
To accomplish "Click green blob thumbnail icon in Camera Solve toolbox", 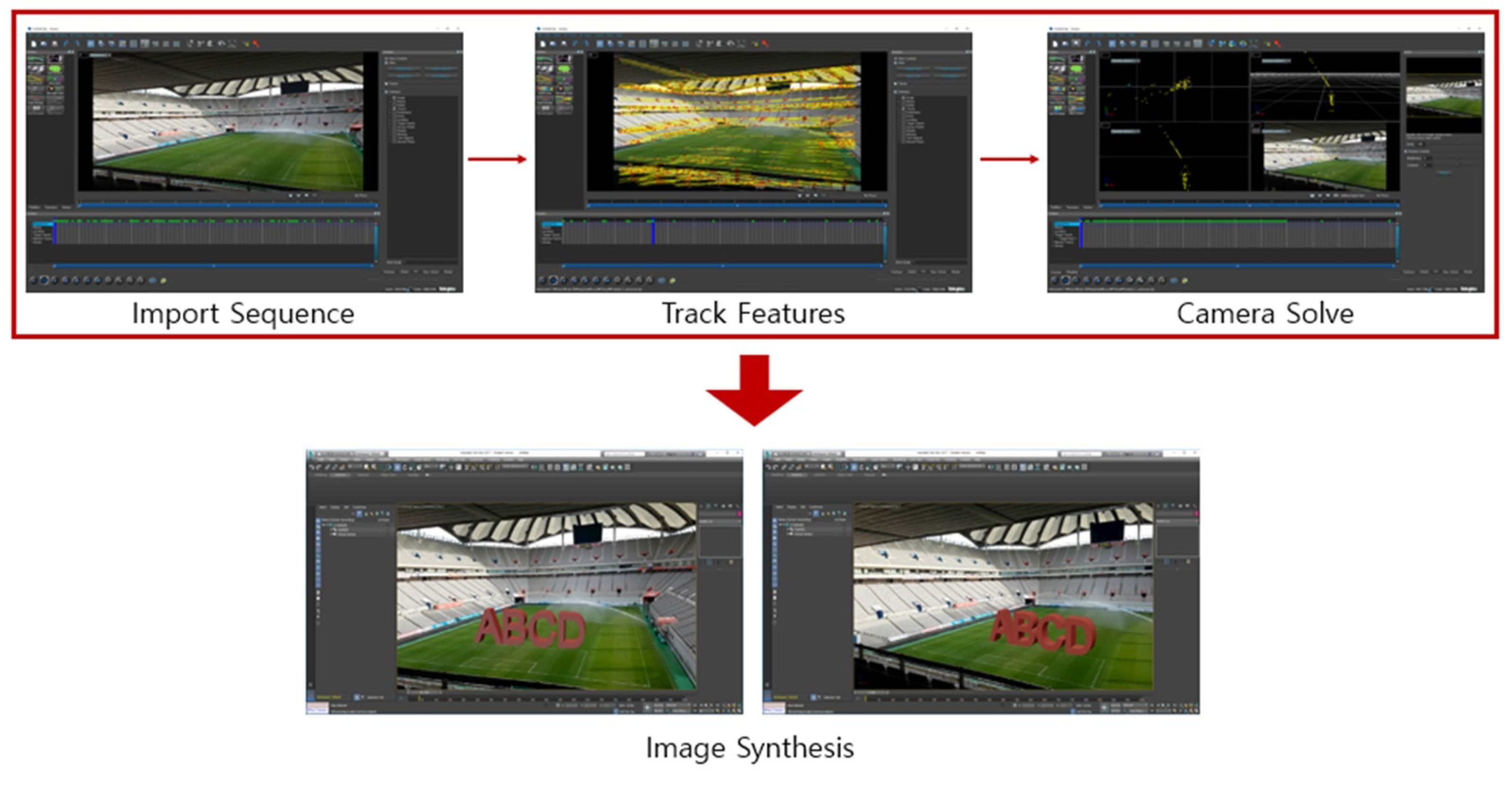I will point(1076,68).
